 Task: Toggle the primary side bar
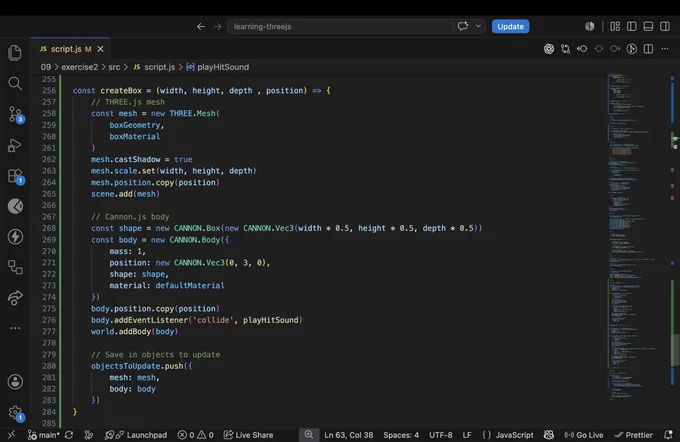tap(632, 26)
